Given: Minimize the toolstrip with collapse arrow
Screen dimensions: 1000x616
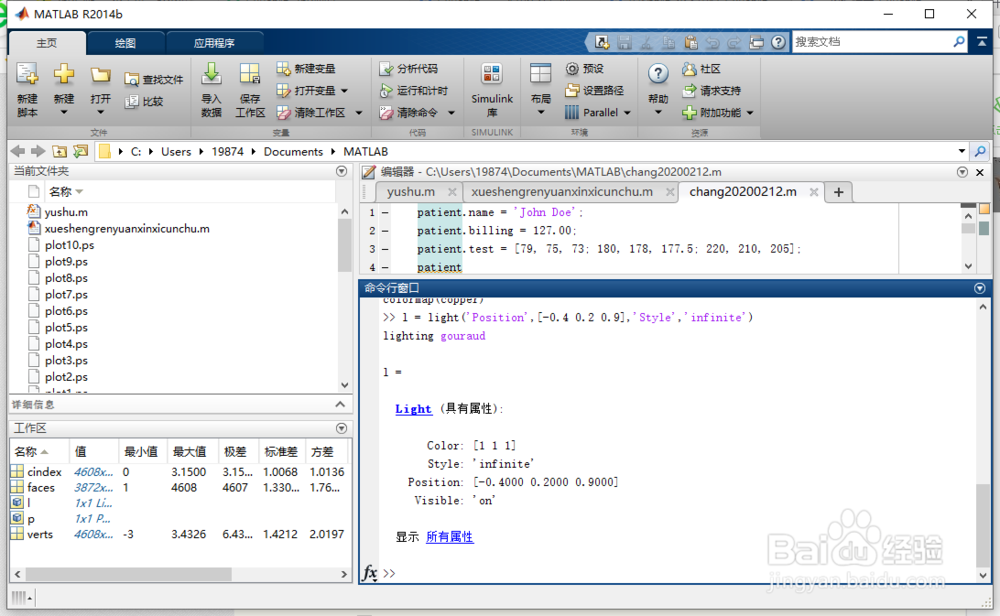Looking at the screenshot, I should click(982, 41).
